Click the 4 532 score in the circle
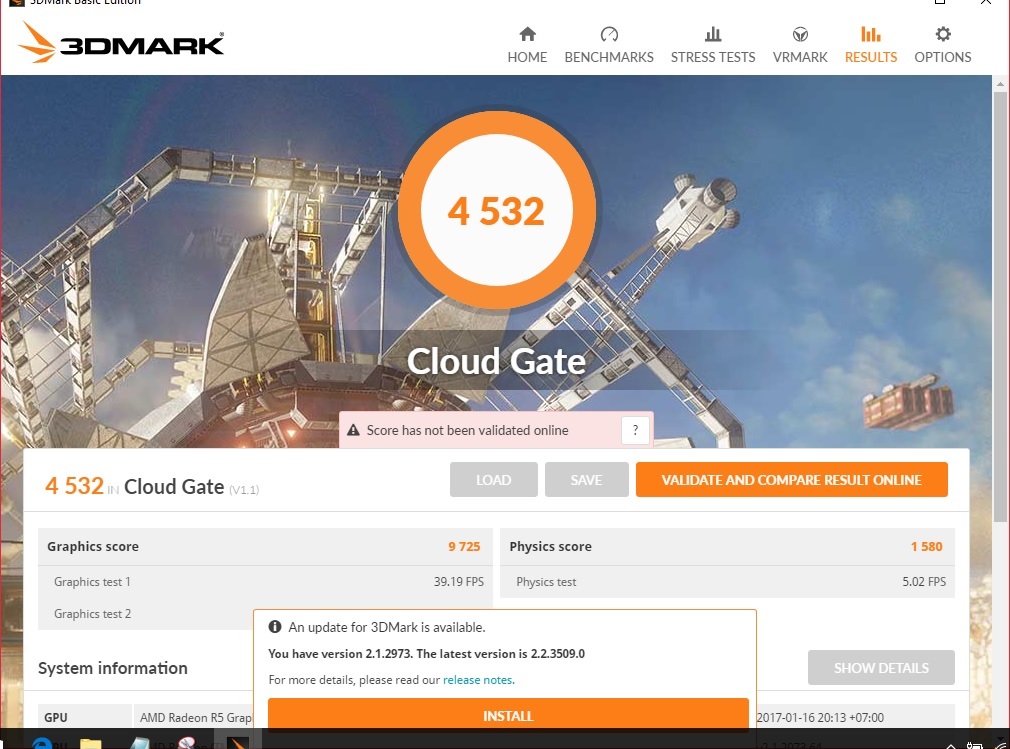The height and width of the screenshot is (749, 1010). 496,211
